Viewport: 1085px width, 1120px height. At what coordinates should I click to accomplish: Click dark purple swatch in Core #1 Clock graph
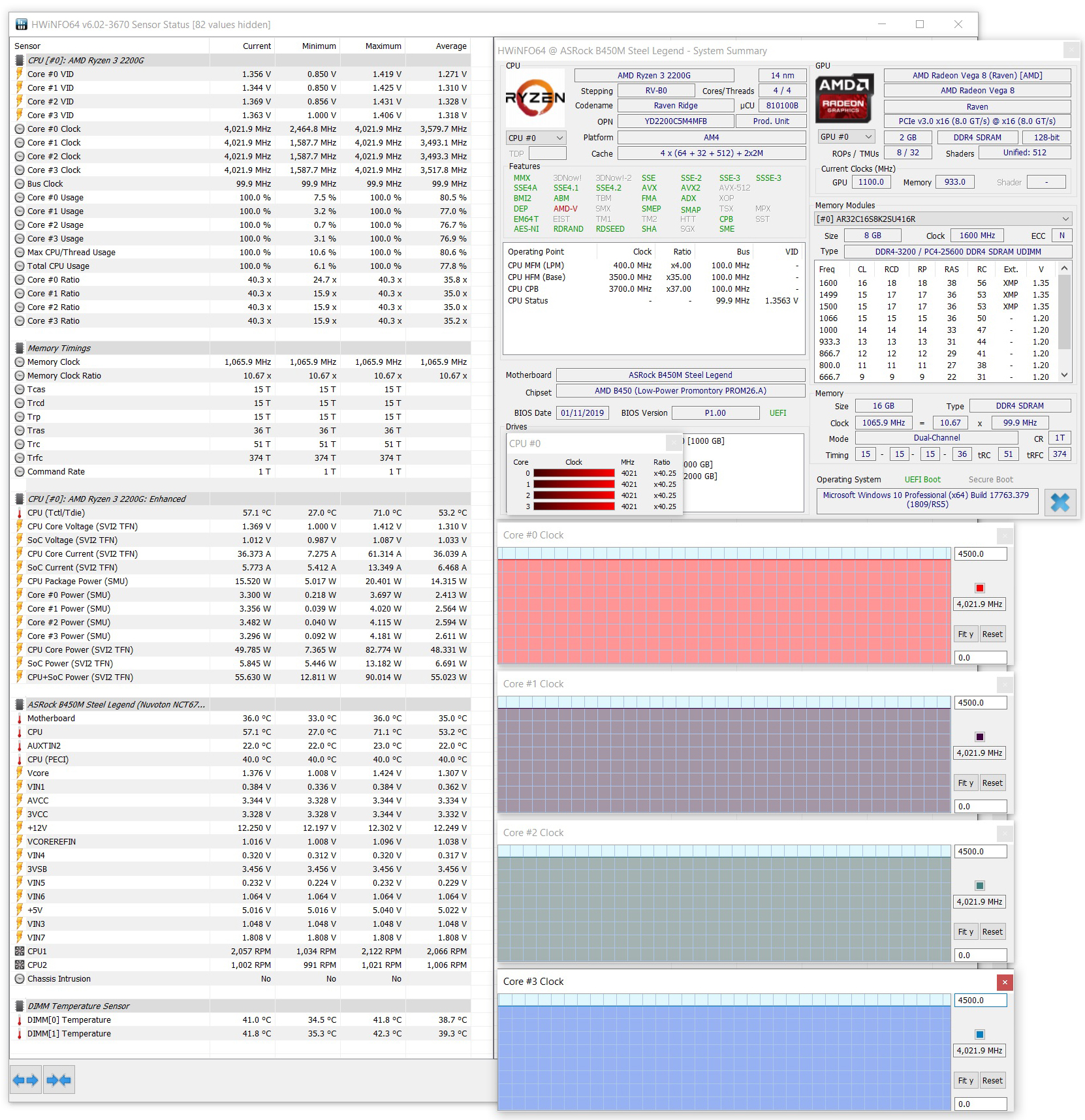980,737
